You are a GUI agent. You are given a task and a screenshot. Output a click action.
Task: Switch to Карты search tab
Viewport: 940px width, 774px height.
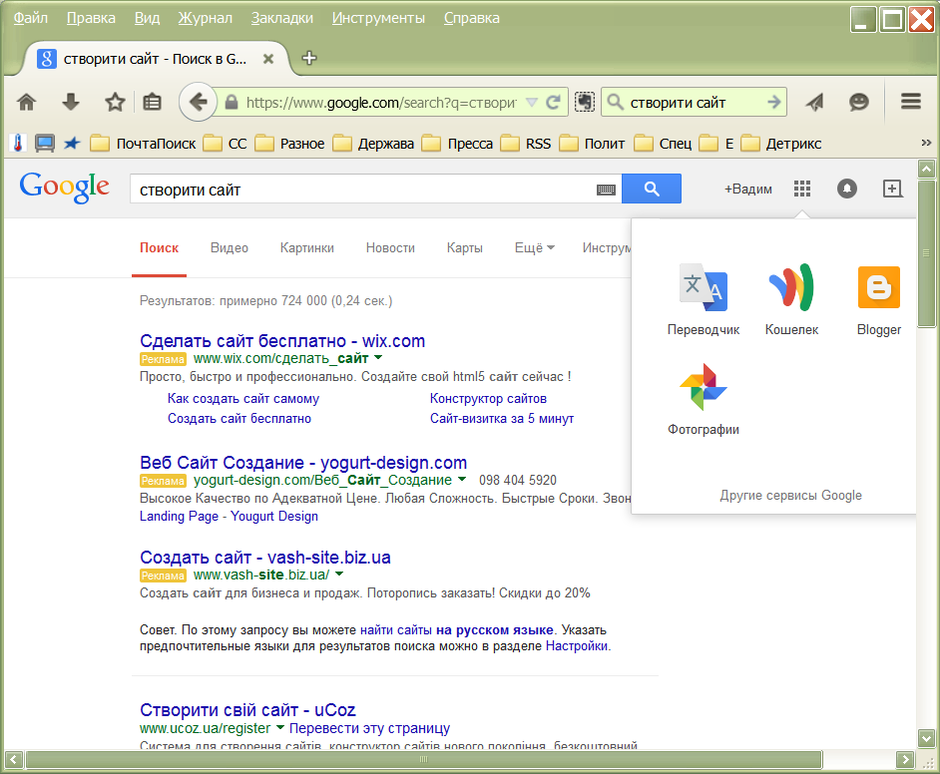point(465,248)
